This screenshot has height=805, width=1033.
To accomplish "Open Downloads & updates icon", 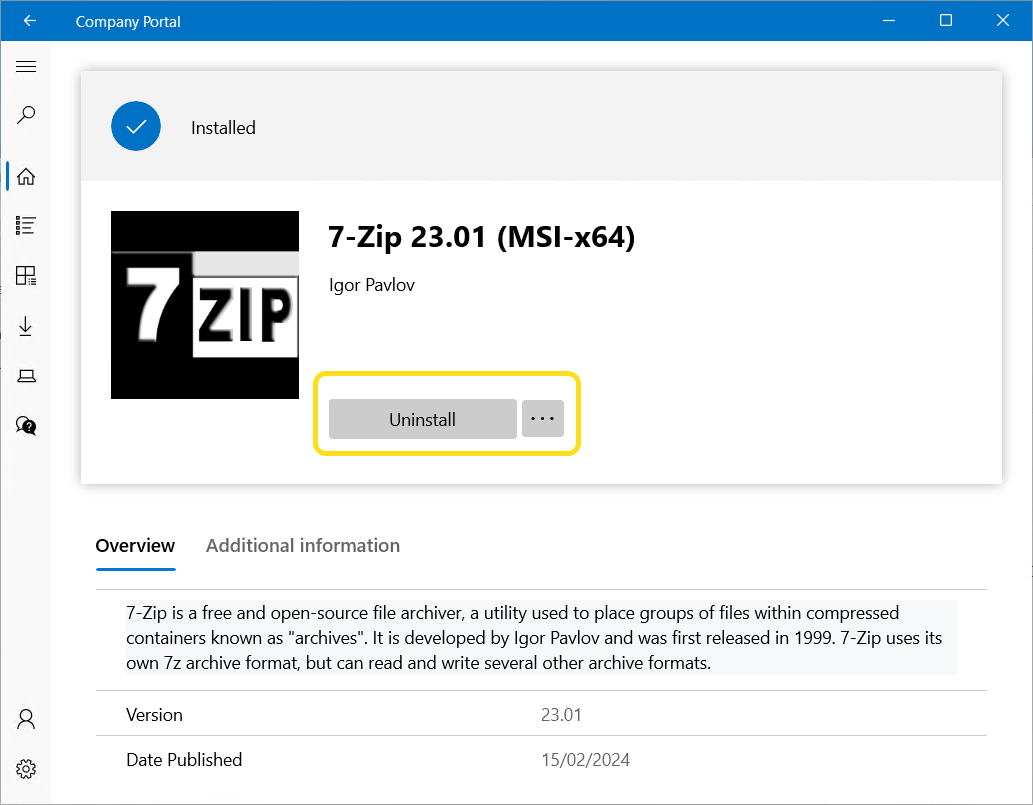I will click(x=26, y=326).
